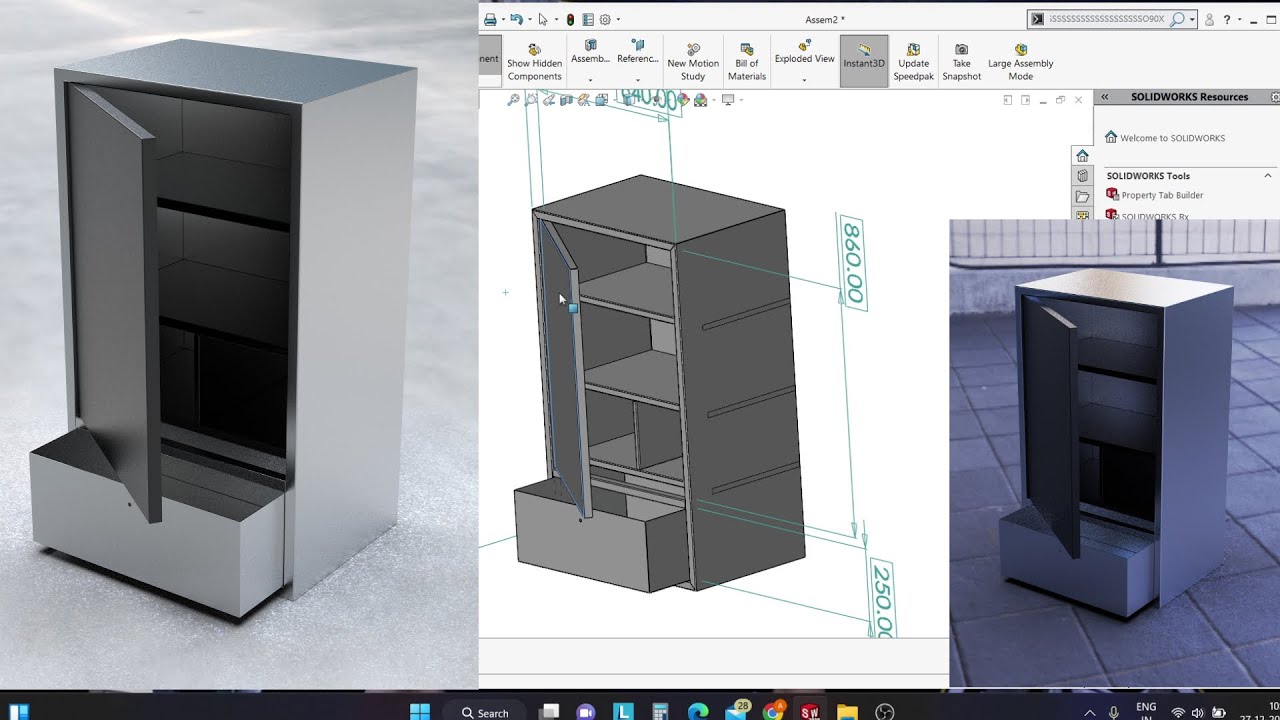Click the Exploded View tool
1280x720 pixels.
804,52
